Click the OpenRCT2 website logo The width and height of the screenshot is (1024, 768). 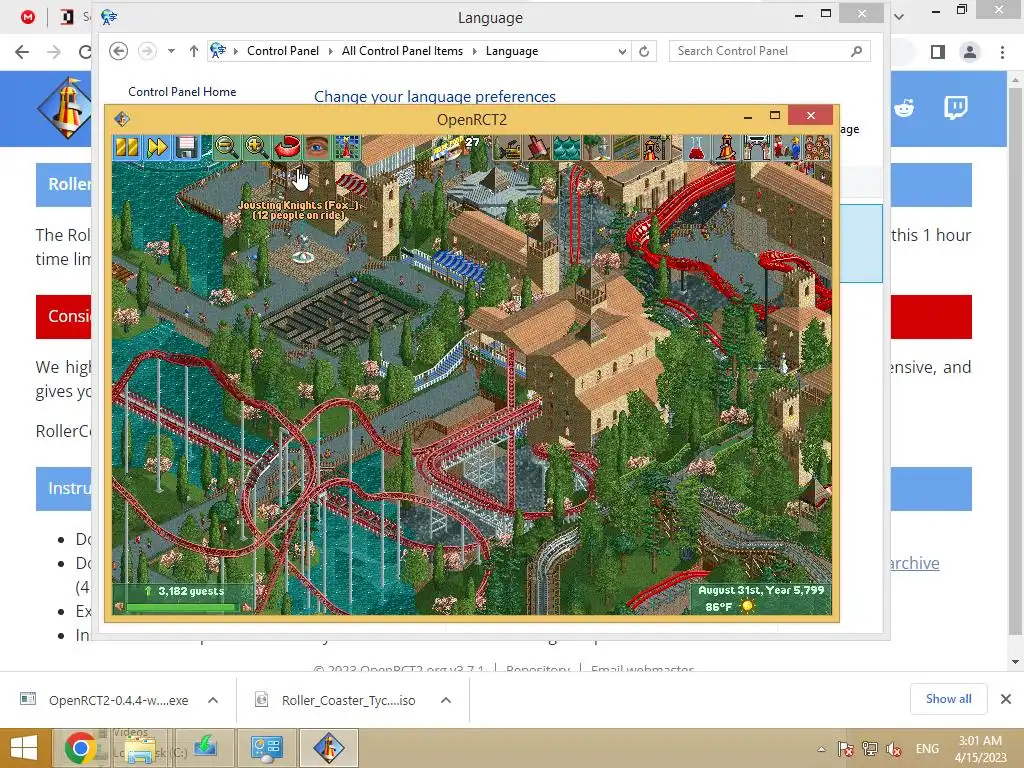point(65,108)
